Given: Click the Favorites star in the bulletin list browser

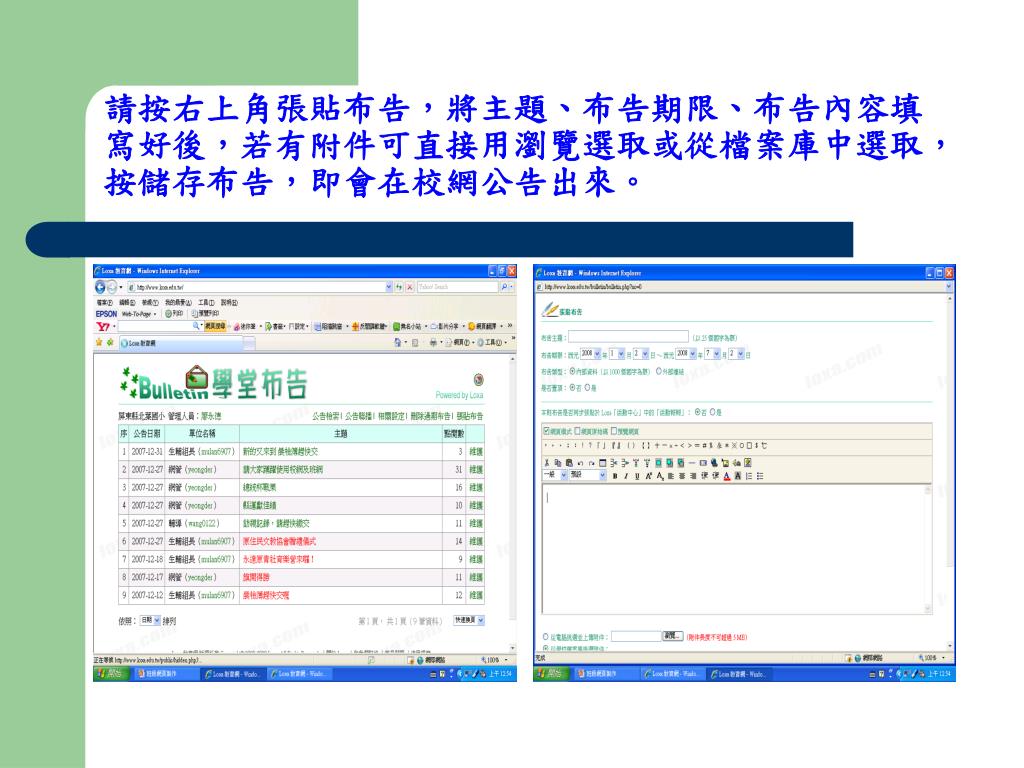Looking at the screenshot, I should (99, 342).
